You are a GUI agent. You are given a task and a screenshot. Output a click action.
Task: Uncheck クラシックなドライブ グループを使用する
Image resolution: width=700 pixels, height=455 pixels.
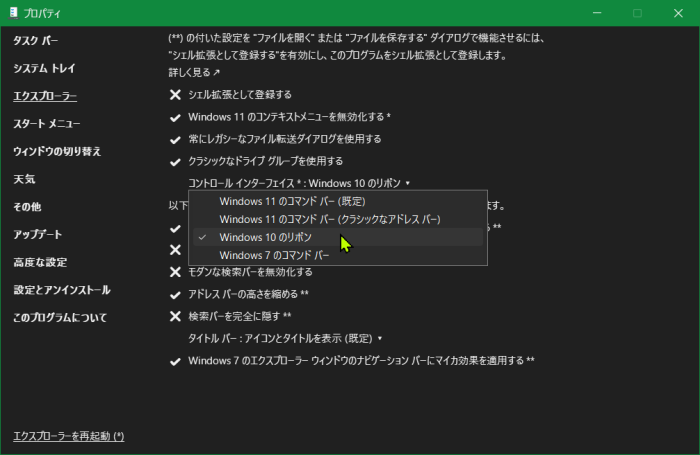tap(265, 161)
